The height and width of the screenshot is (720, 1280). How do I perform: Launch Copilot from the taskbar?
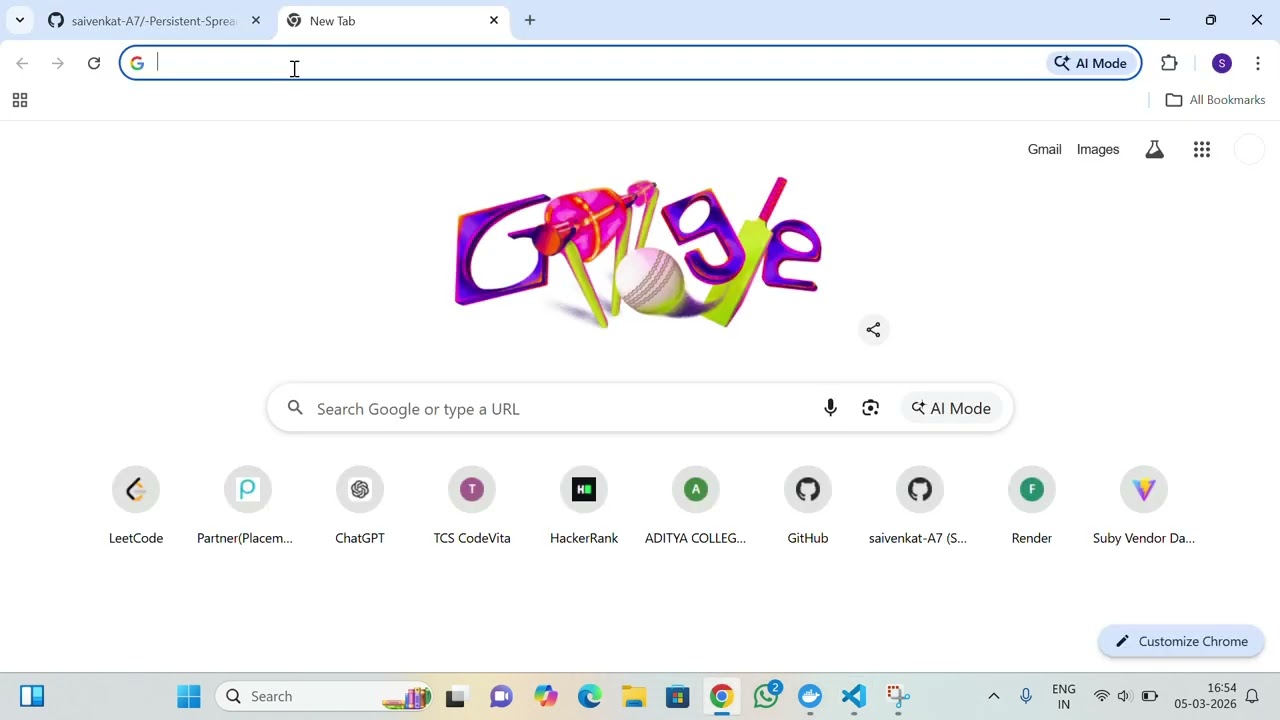coord(545,696)
